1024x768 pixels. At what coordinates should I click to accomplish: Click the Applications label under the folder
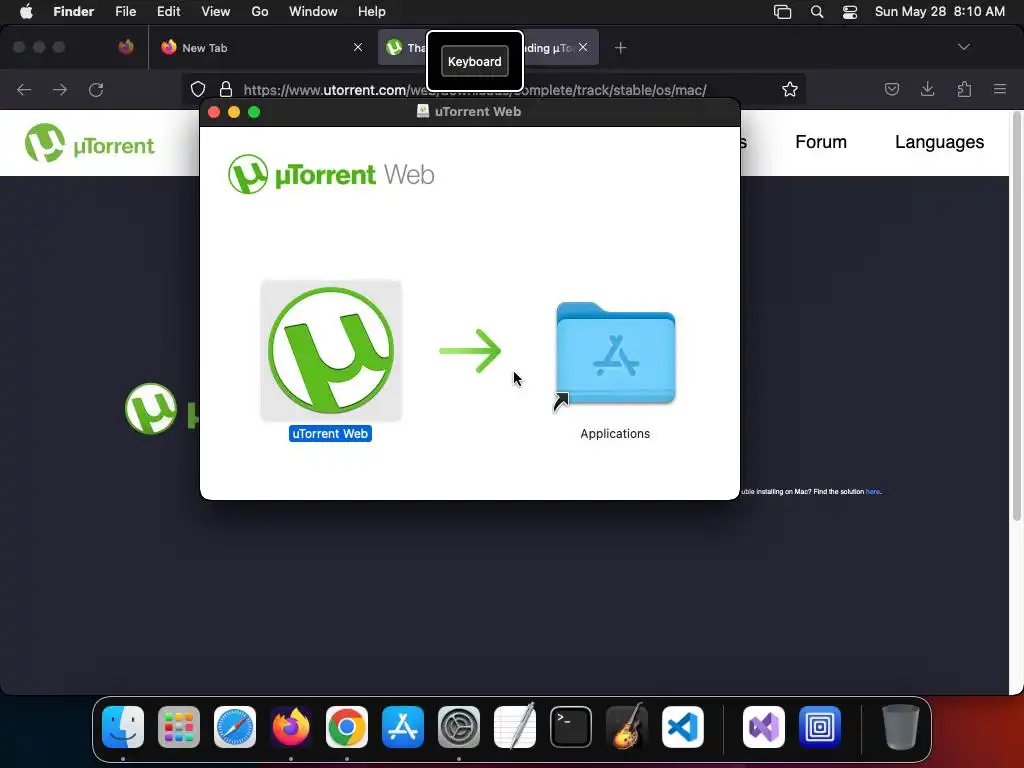615,434
